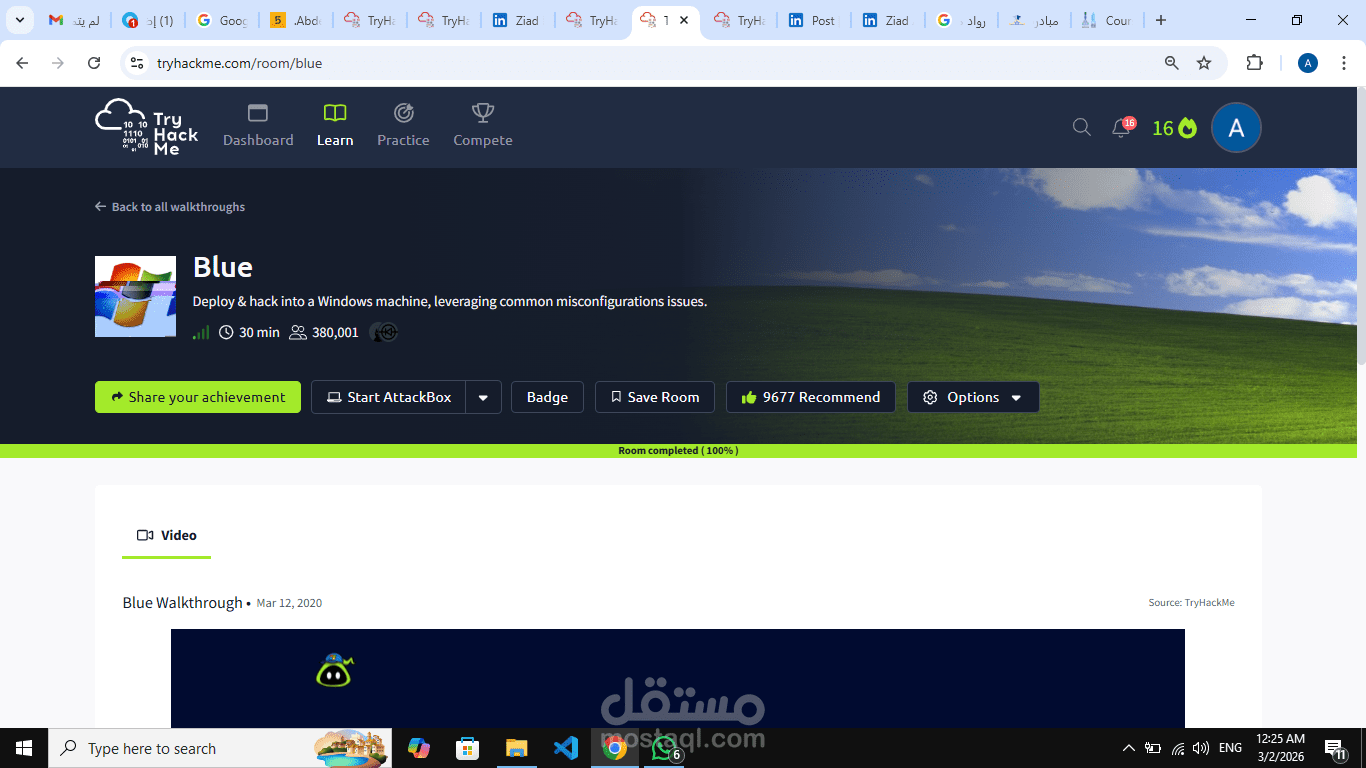
Task: Click the Type here to search box
Action: (x=220, y=748)
